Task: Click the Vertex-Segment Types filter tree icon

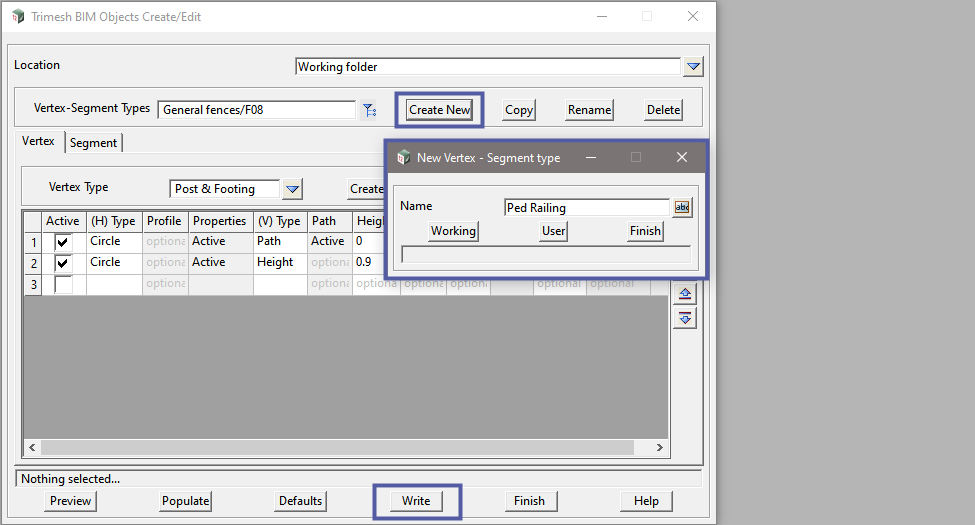Action: pos(369,110)
